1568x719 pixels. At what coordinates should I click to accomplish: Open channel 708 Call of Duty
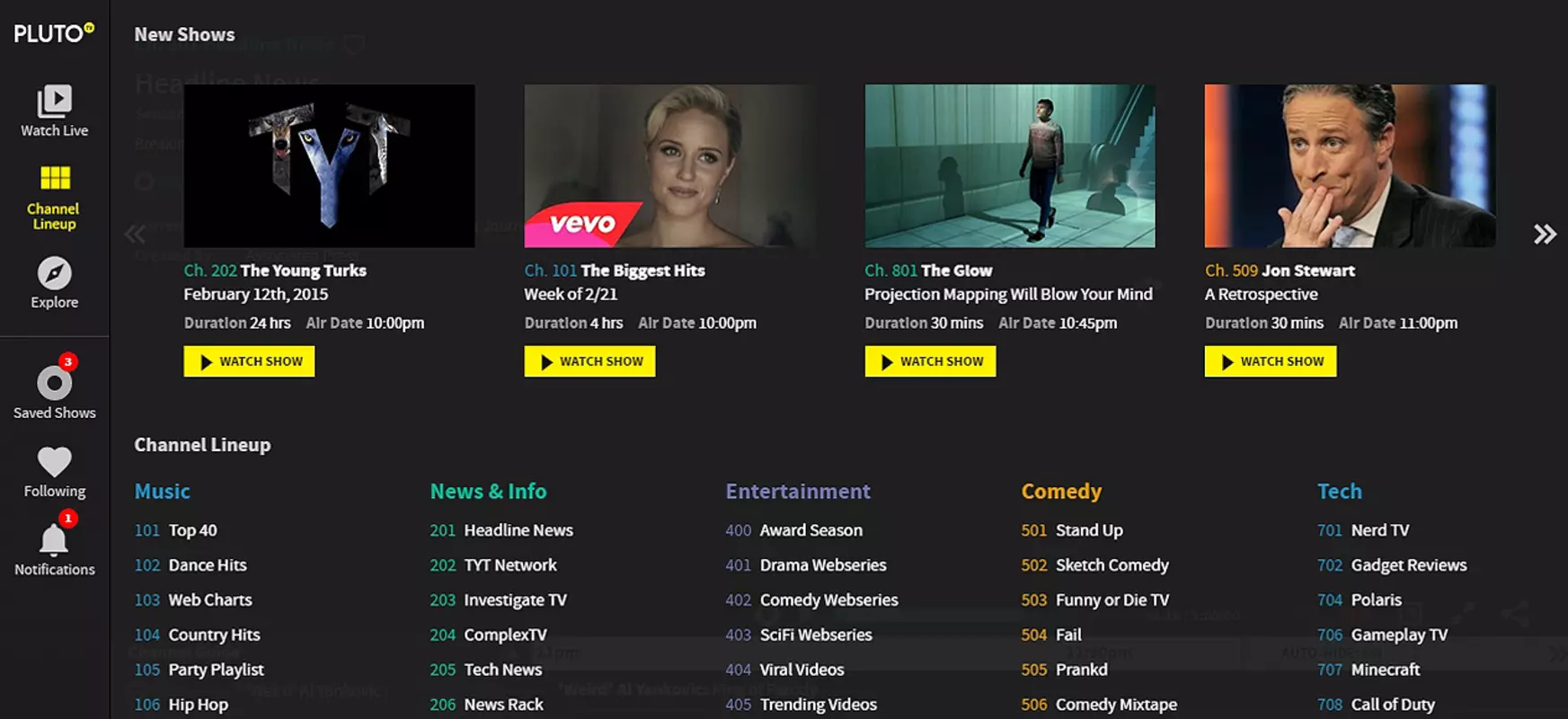click(x=1376, y=706)
